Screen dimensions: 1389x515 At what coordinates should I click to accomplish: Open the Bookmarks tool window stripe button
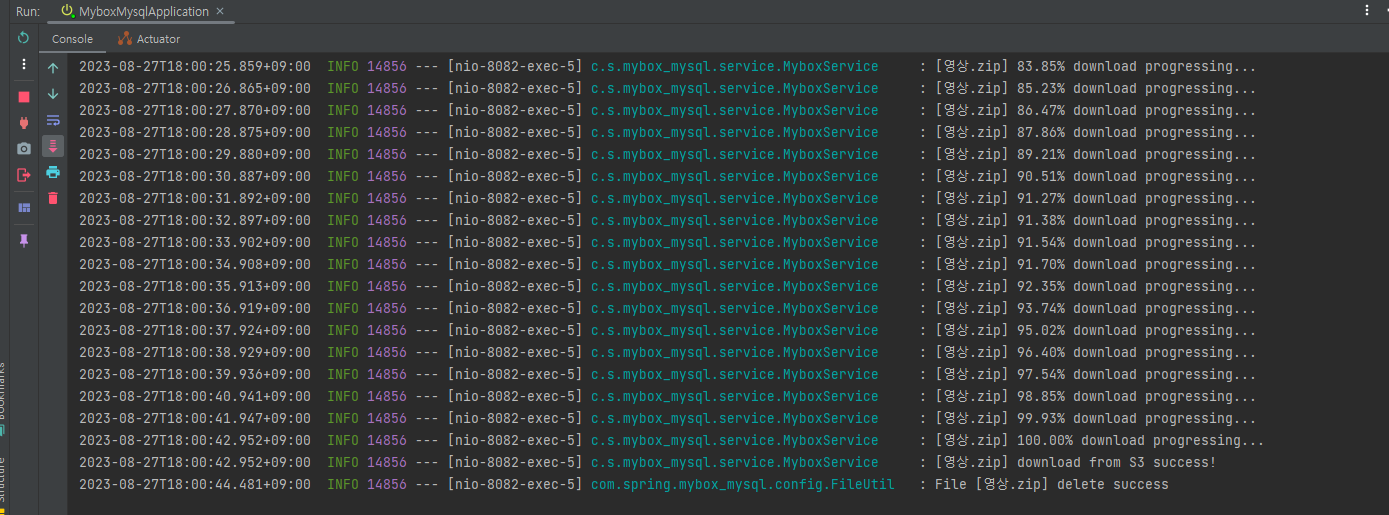tap(4, 398)
